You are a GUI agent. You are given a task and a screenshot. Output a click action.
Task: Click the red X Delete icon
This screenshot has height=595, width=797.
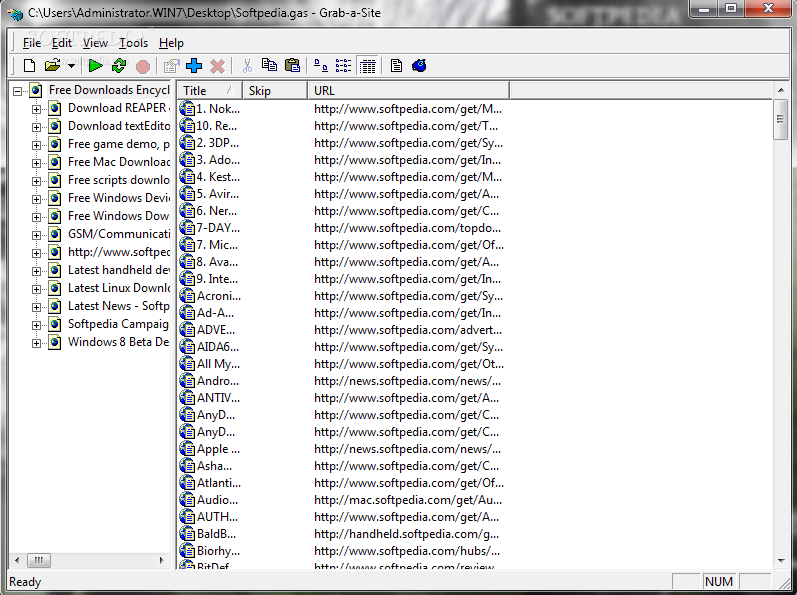[x=218, y=66]
